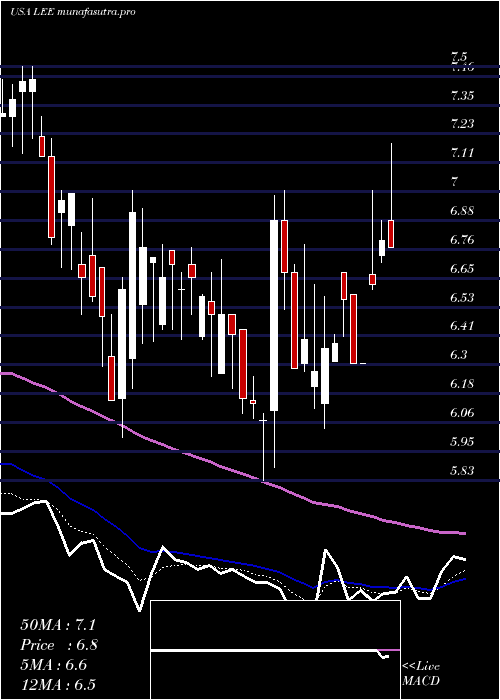Click the 7.35 price level label

click(x=462, y=95)
